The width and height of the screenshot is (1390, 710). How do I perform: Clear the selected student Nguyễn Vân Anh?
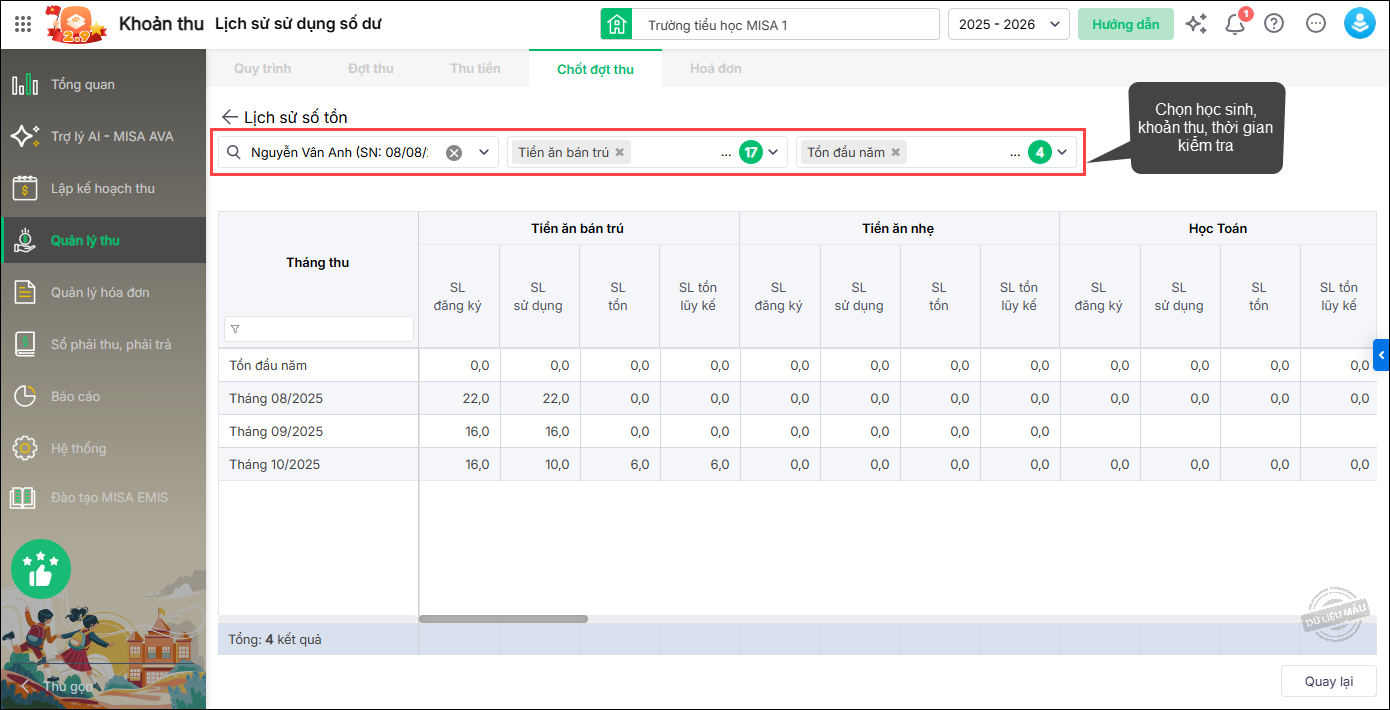[454, 152]
